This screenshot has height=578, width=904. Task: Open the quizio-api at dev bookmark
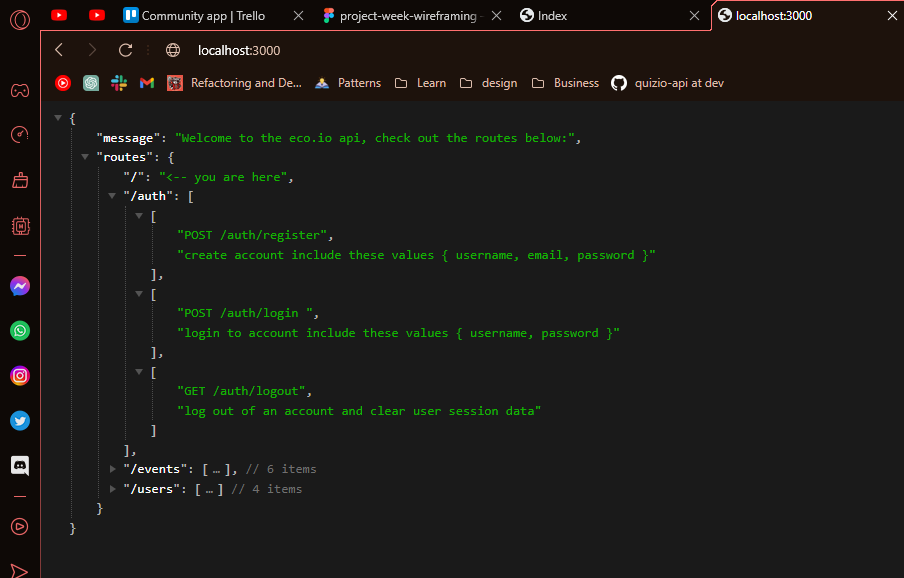point(668,83)
